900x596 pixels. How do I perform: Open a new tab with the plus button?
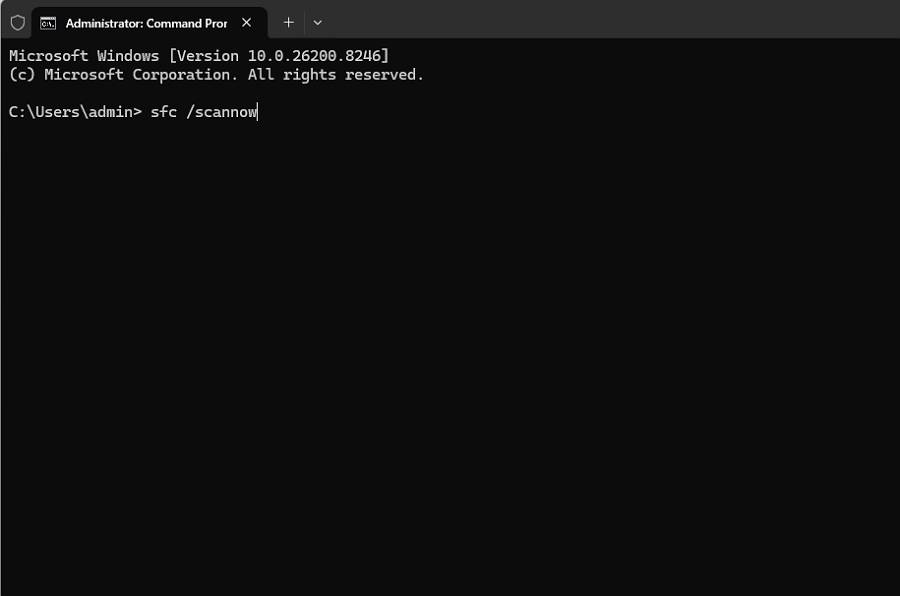(288, 22)
